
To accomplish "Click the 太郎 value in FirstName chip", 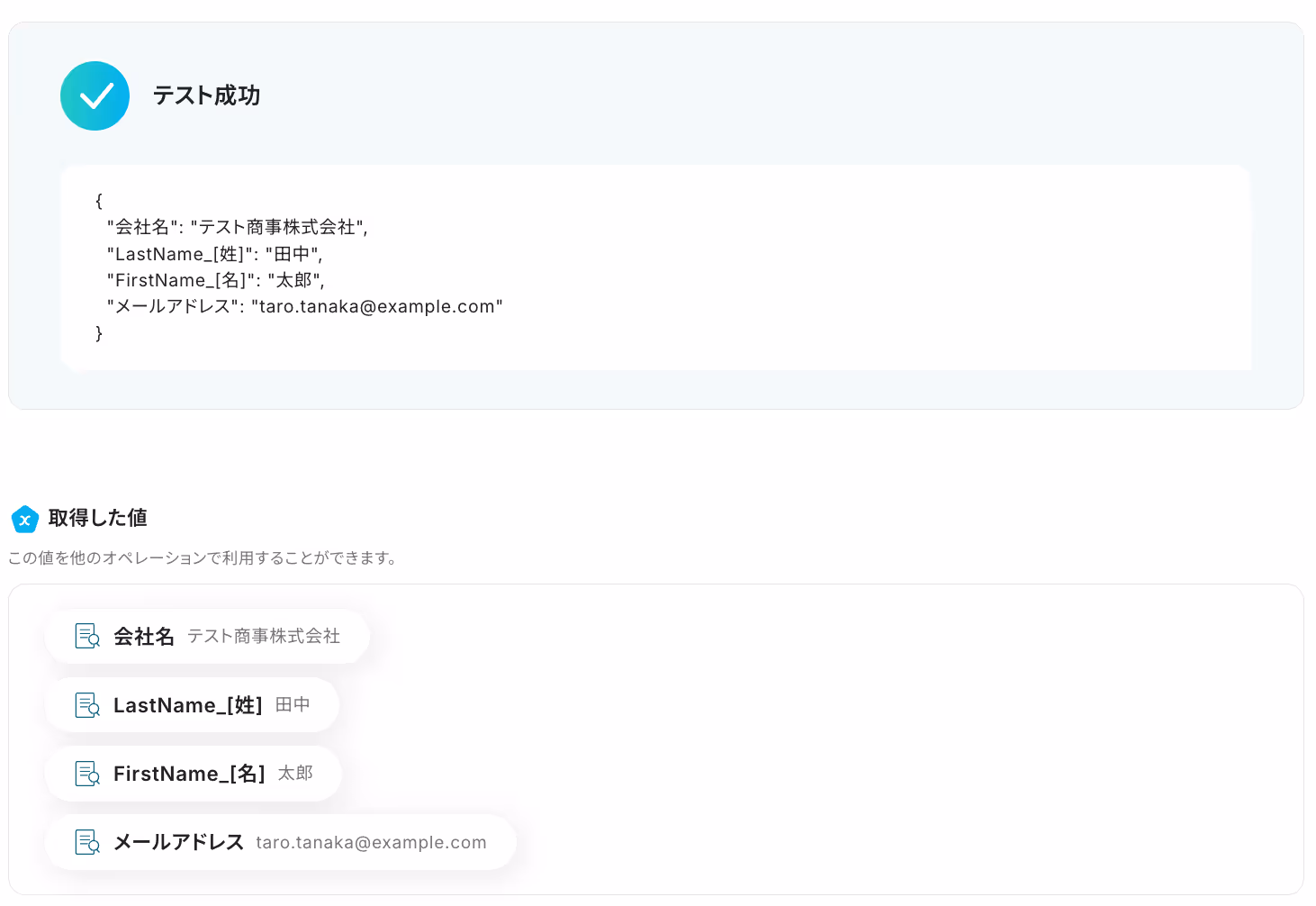I will [x=295, y=774].
